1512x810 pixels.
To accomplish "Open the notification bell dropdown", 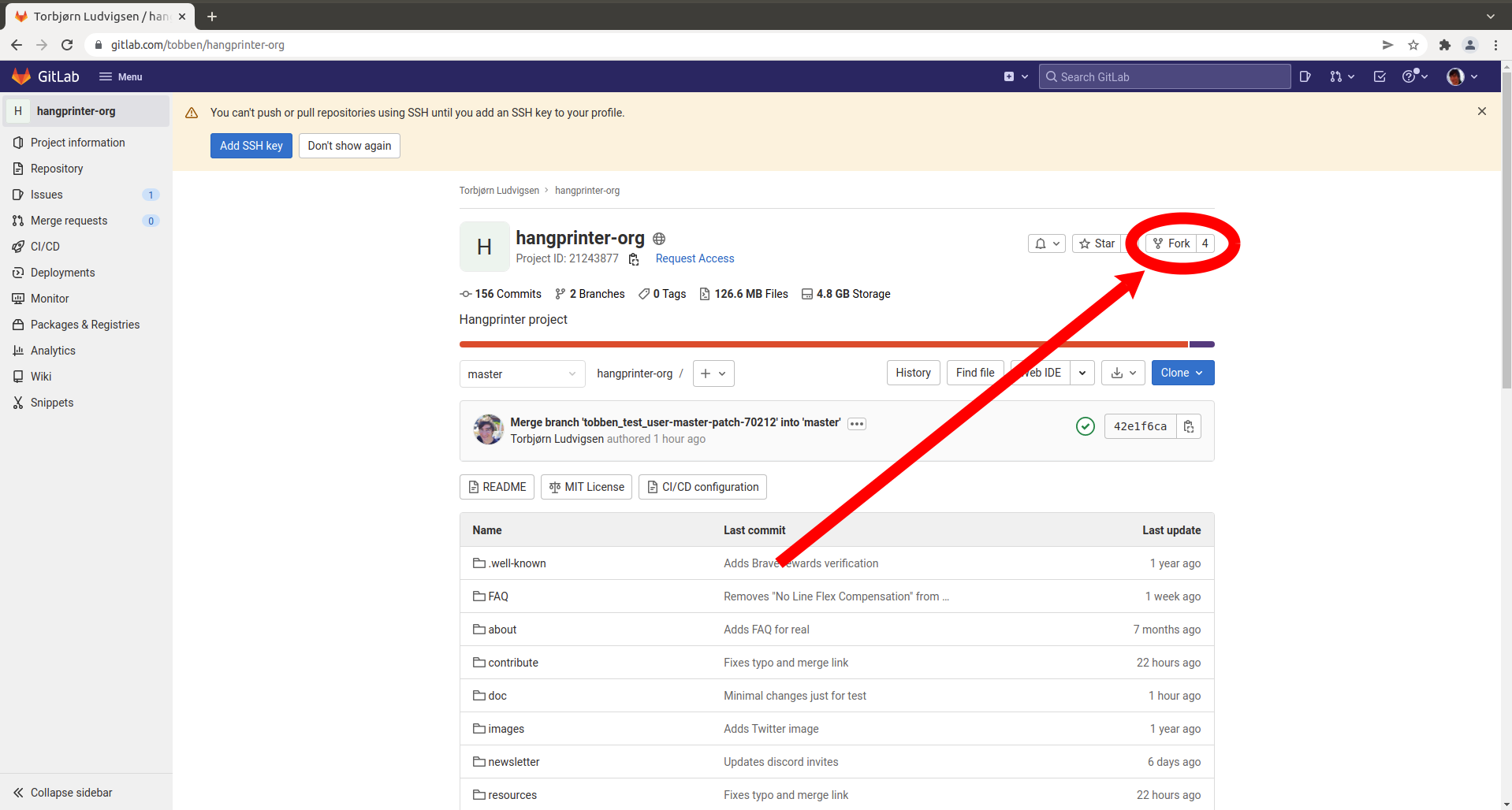I will tap(1047, 243).
